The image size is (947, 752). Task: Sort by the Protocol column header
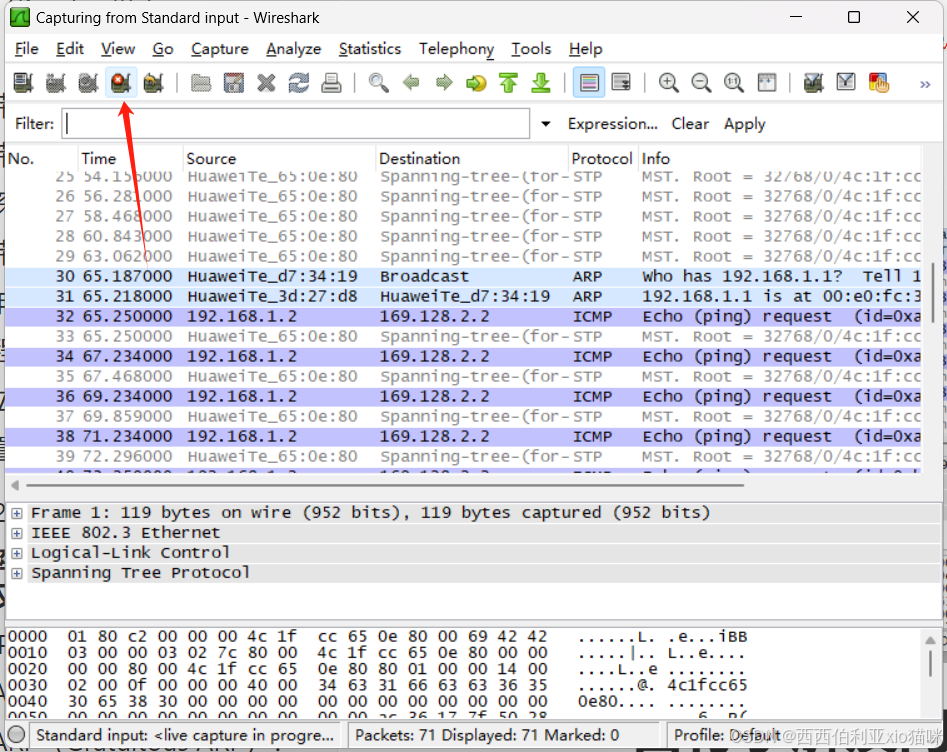[x=602, y=159]
